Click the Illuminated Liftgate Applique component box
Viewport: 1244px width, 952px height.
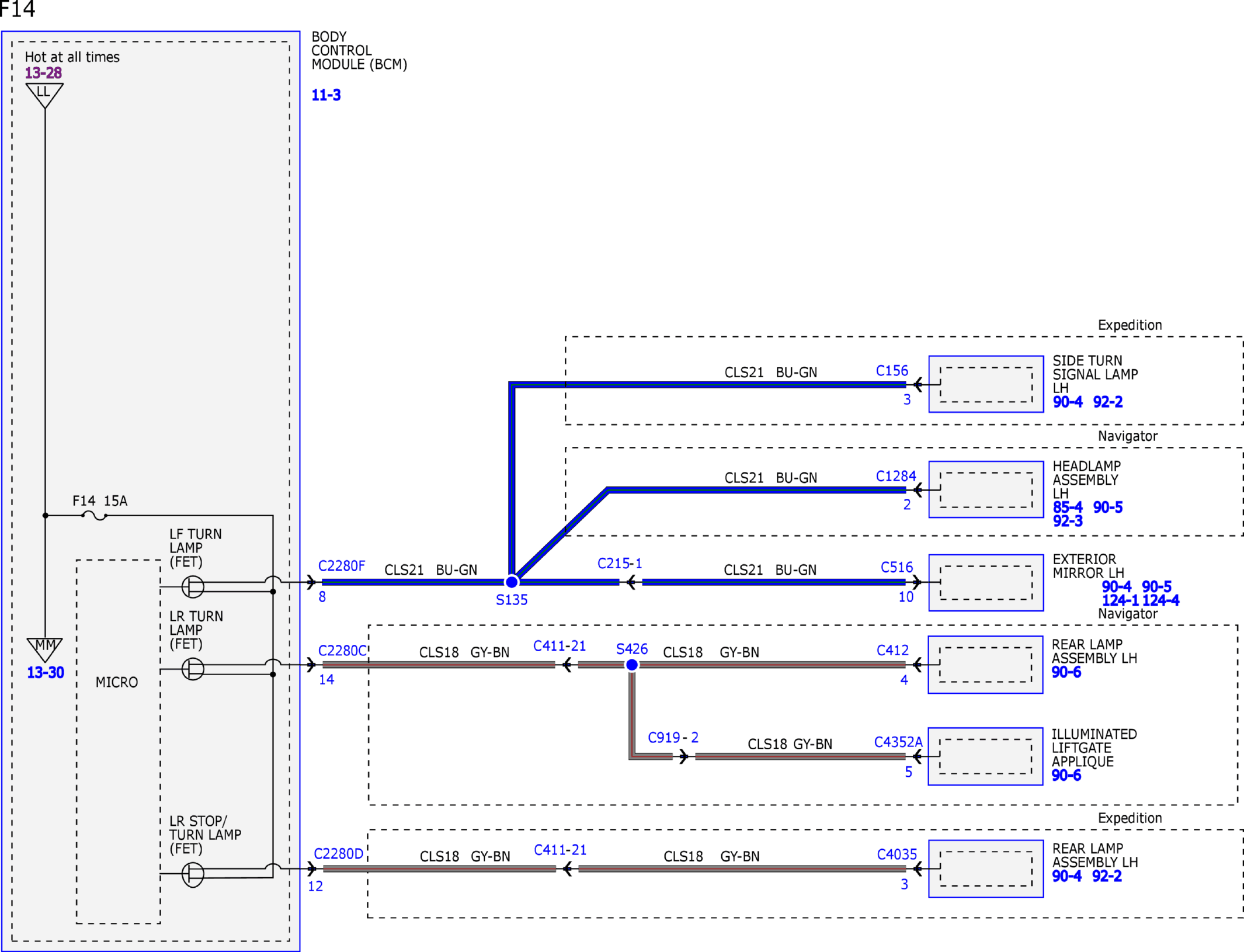pos(985,756)
